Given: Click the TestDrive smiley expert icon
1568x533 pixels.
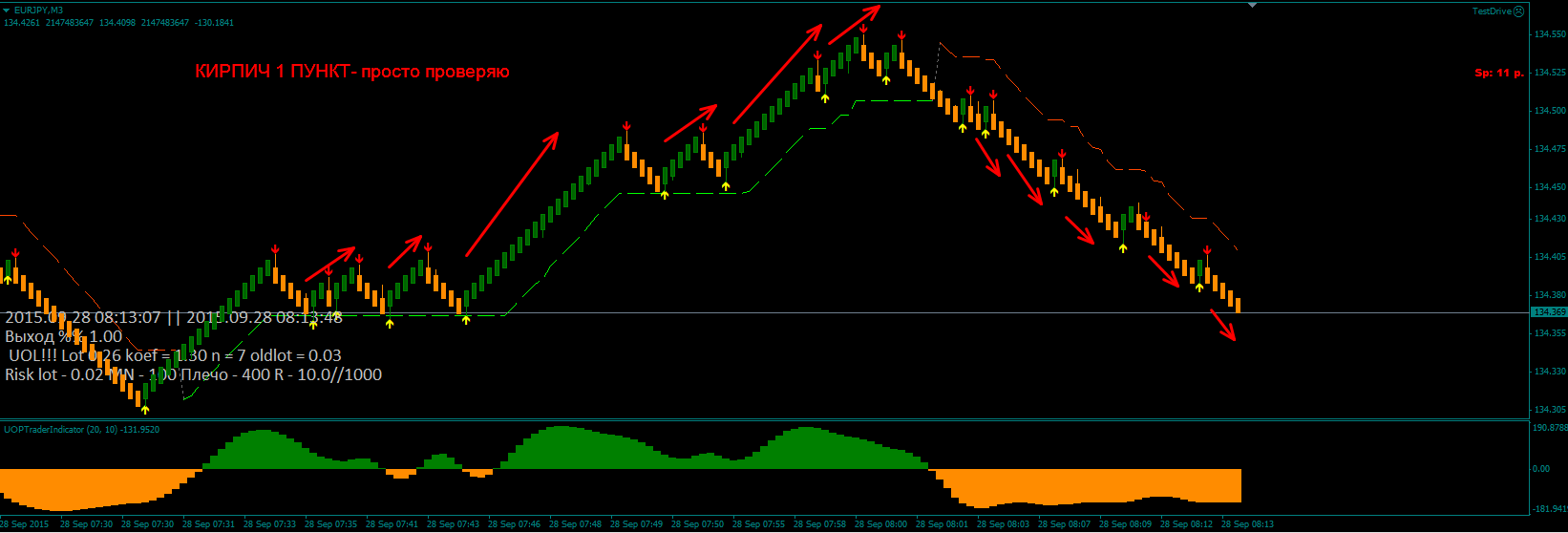Looking at the screenshot, I should tap(1519, 11).
